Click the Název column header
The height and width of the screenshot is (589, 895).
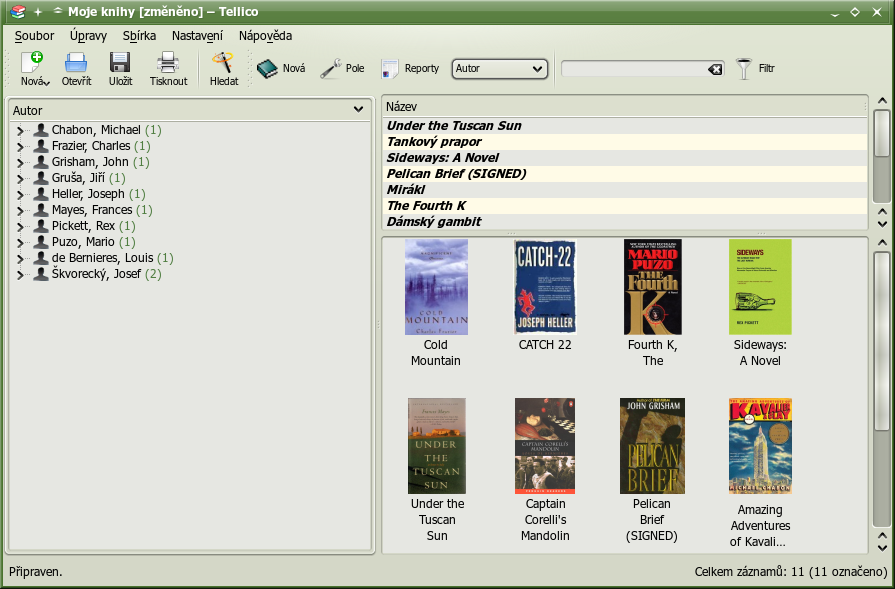tap(625, 106)
